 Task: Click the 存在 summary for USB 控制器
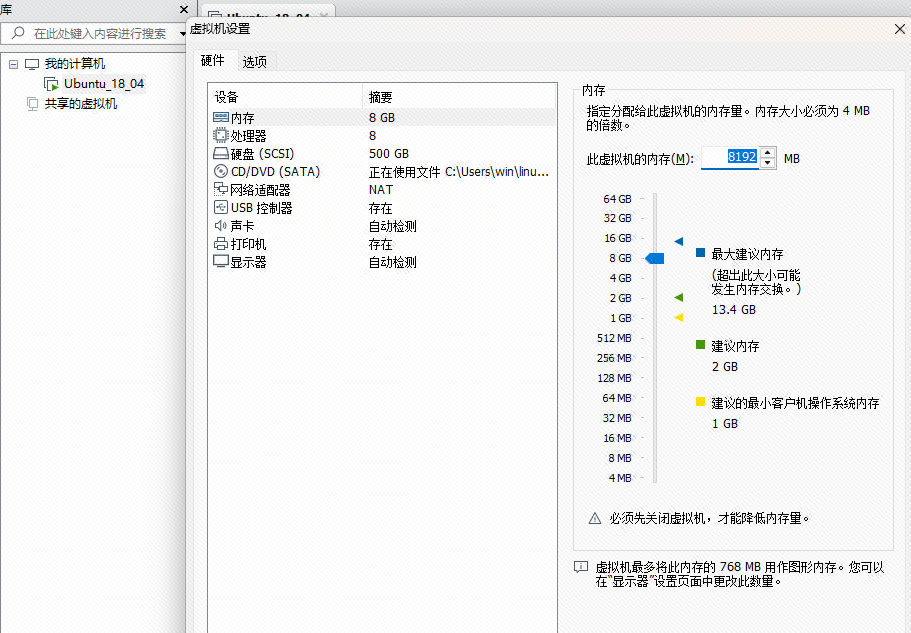(380, 208)
